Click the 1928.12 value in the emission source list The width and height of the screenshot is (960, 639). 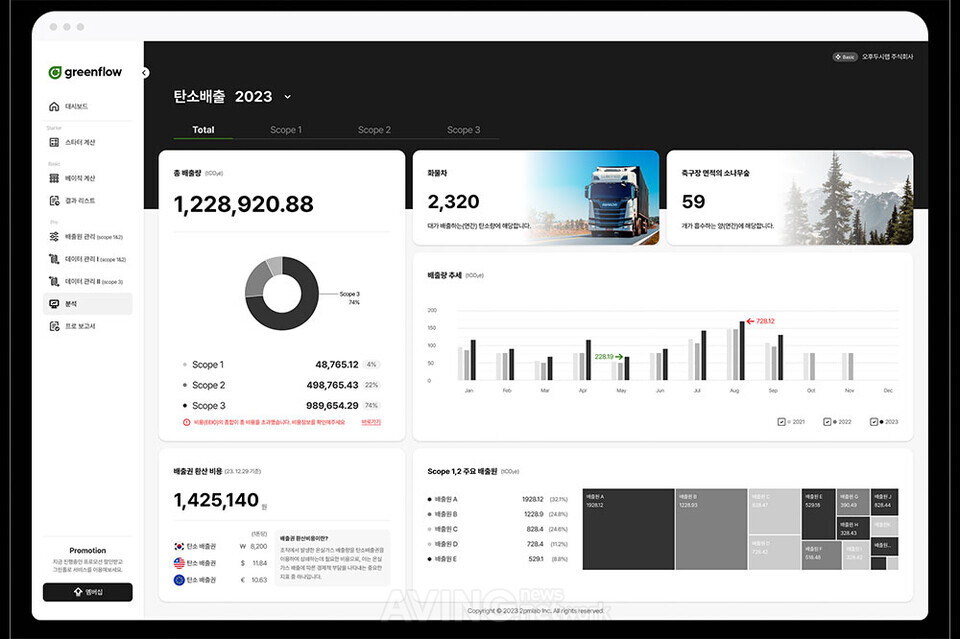coord(533,499)
